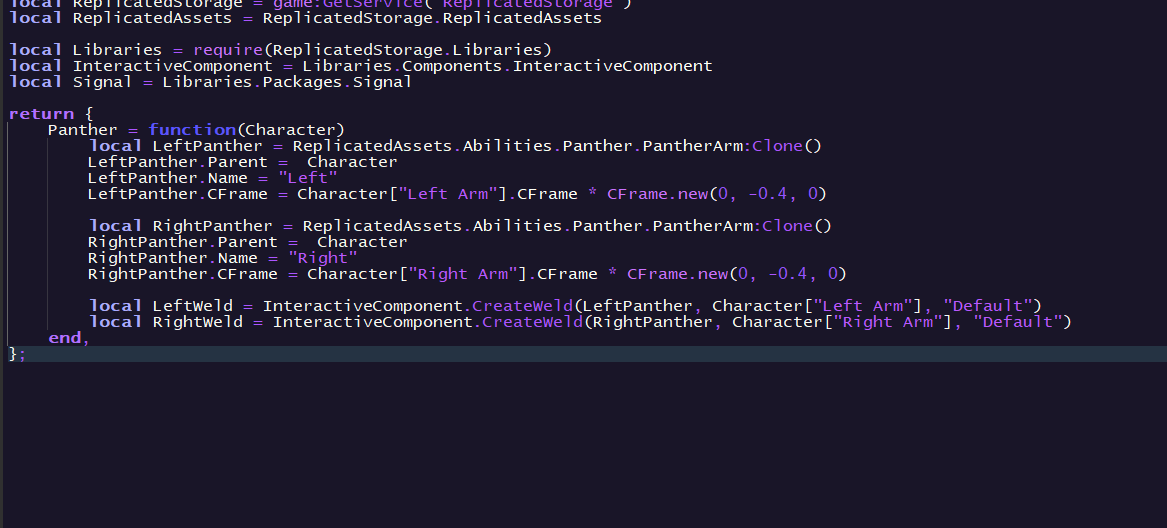1167x528 pixels.
Task: Click the "LeftPanther.Parent" assignment line
Action: coord(243,162)
